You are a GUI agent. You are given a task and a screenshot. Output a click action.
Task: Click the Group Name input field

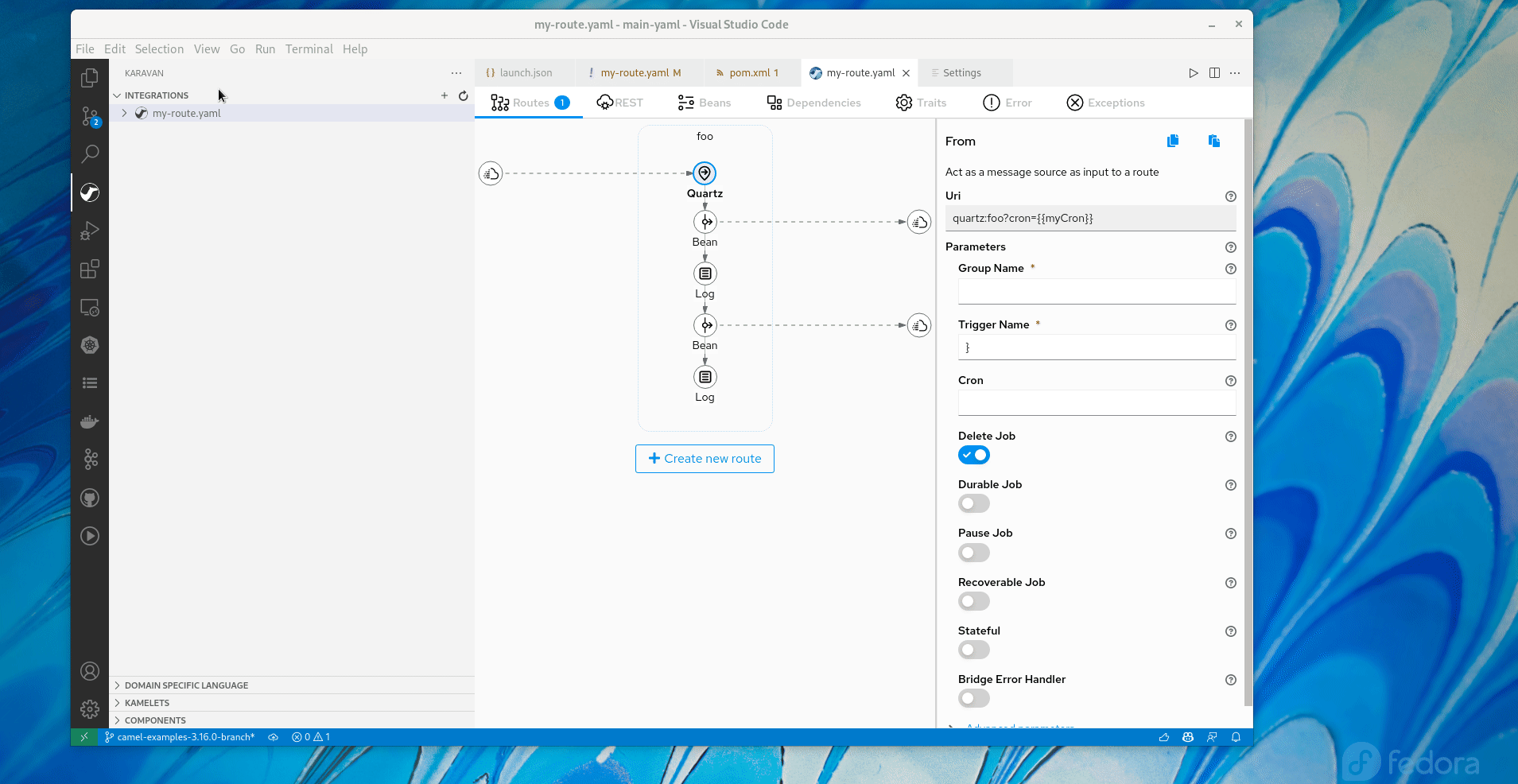pos(1097,292)
